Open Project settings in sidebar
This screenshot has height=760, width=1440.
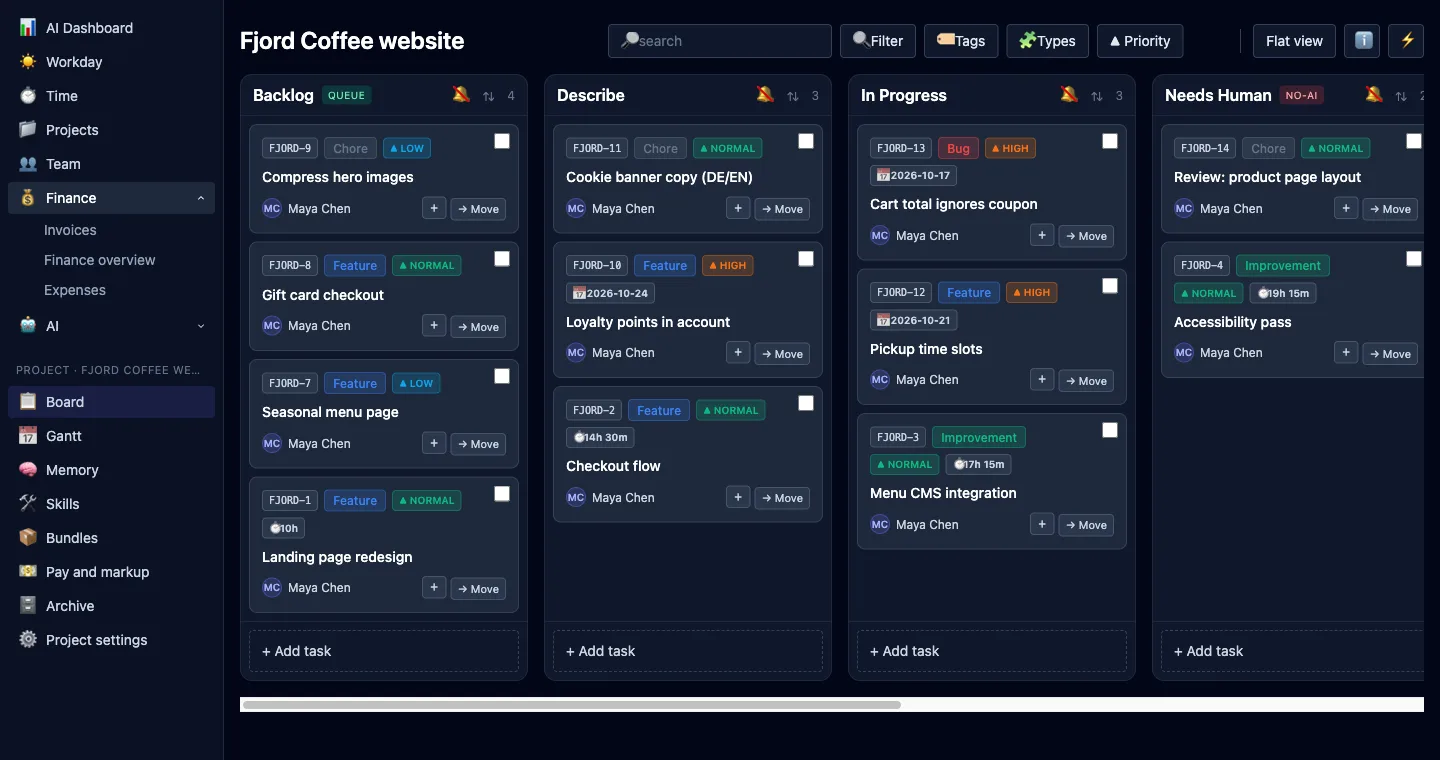111,640
